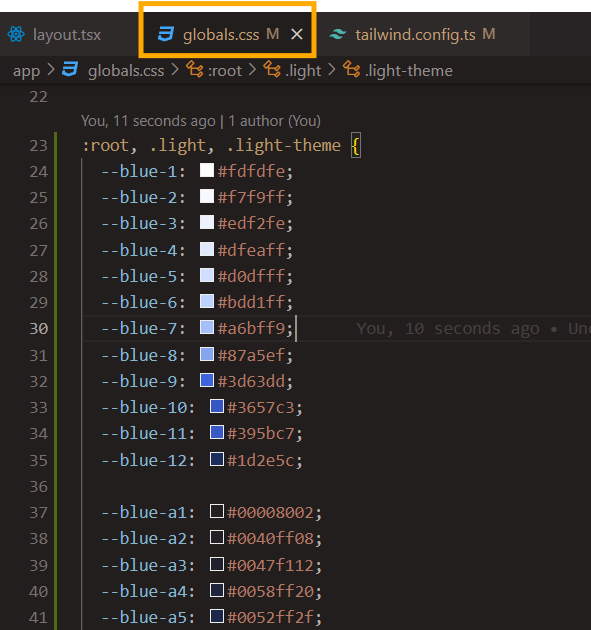
Task: Click the Tailwind icon on config tab
Action: [x=338, y=35]
